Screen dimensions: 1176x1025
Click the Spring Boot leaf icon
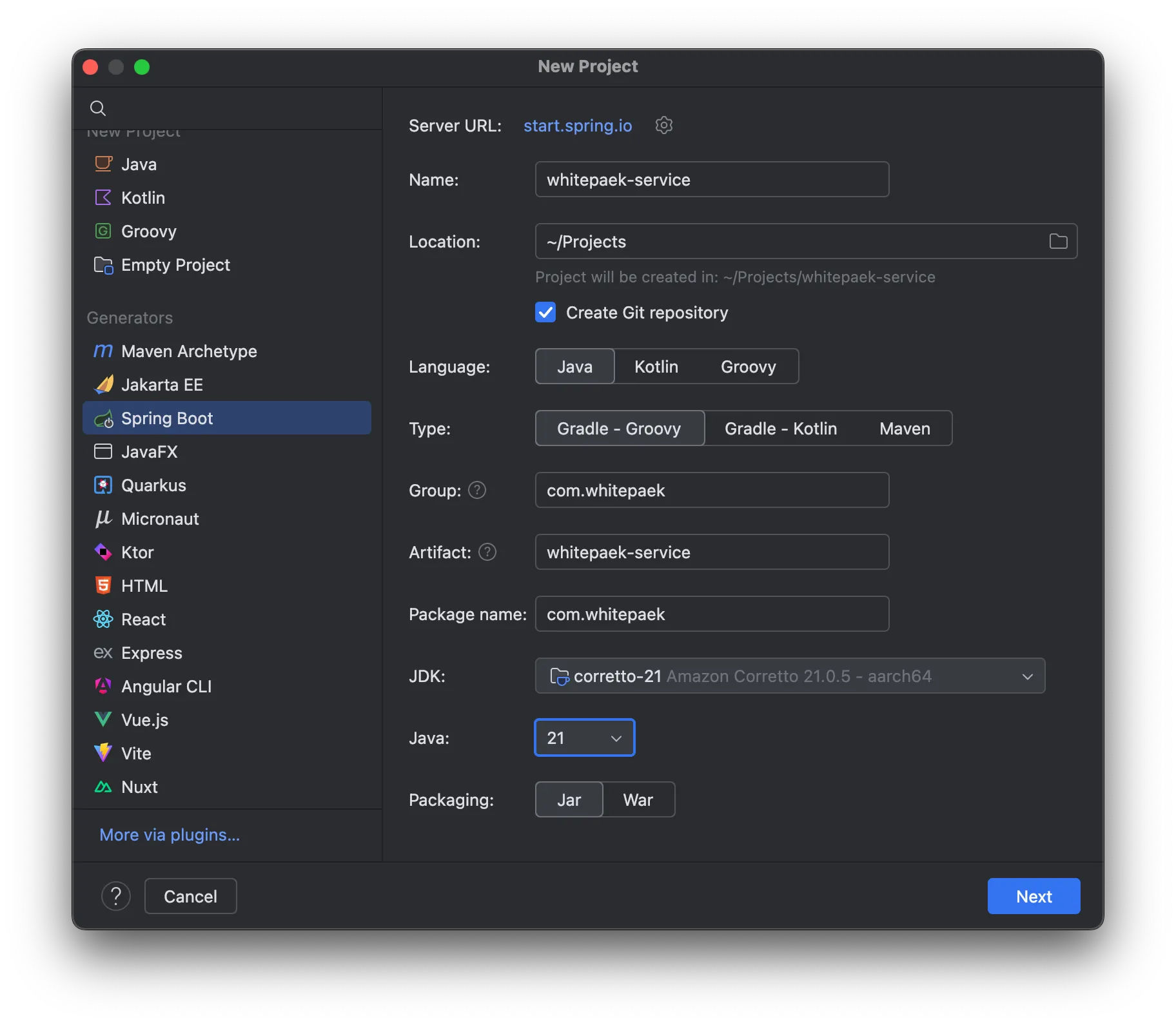[x=103, y=418]
